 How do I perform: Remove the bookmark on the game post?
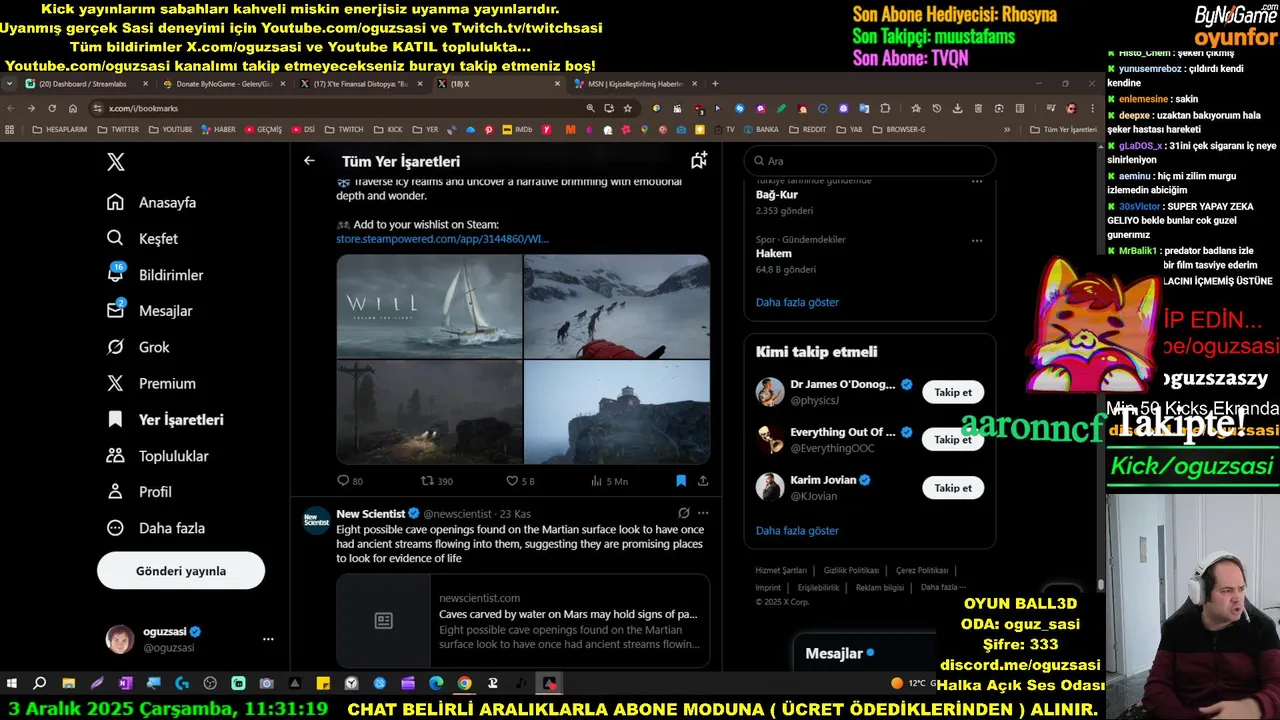click(x=681, y=481)
